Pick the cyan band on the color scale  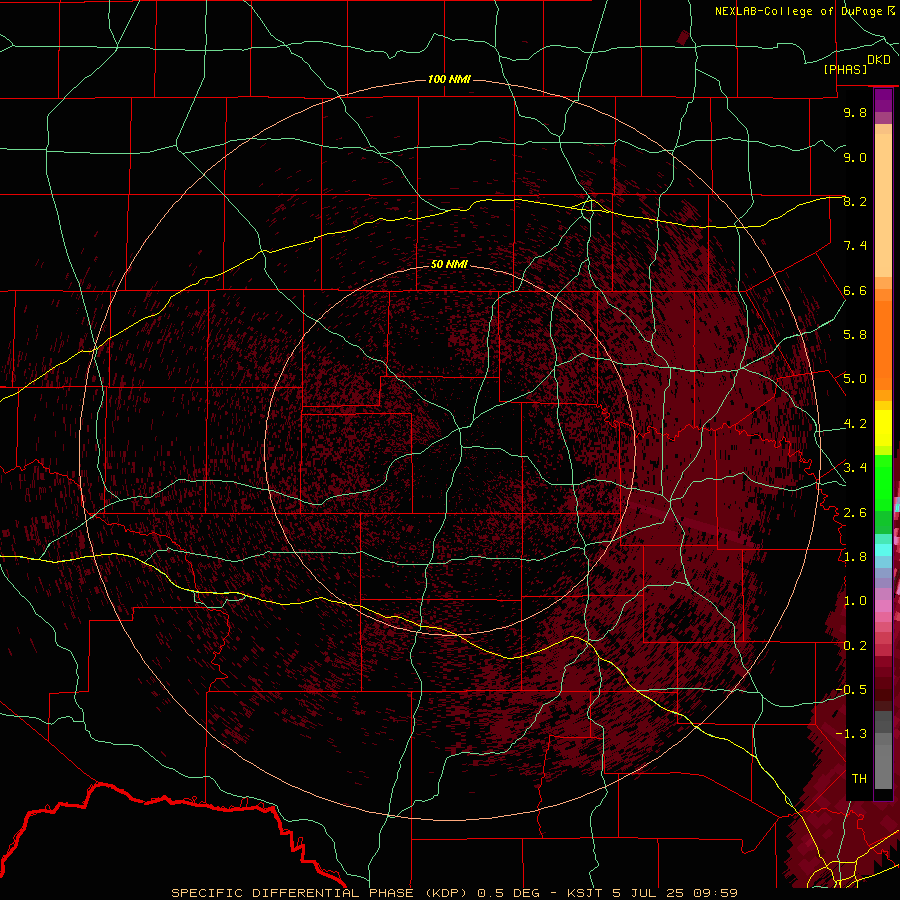pos(883,550)
